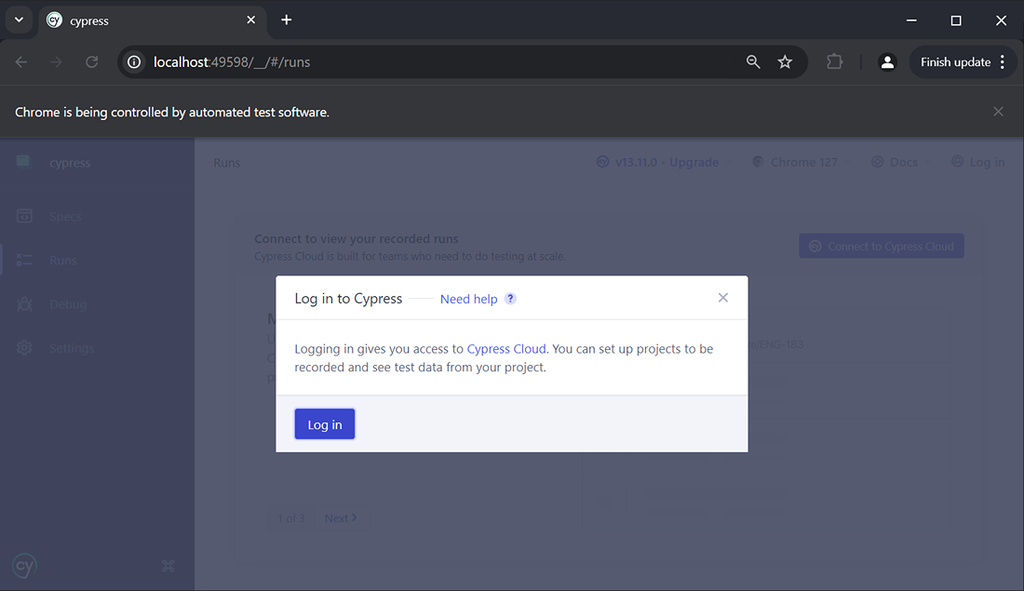Bookmark this page with star icon
1024x591 pixels.
(785, 62)
